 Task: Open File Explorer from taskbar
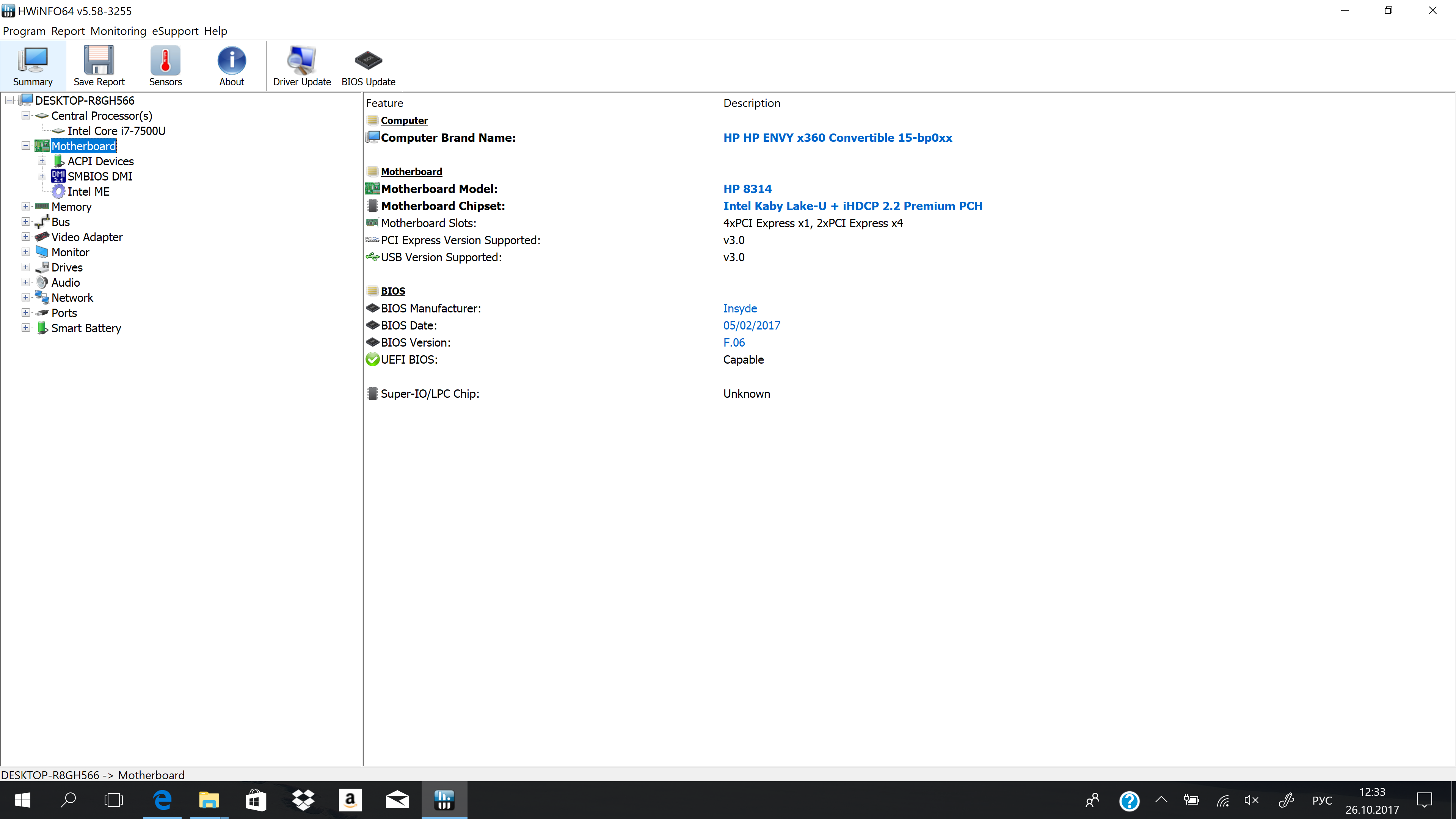pyautogui.click(x=209, y=800)
